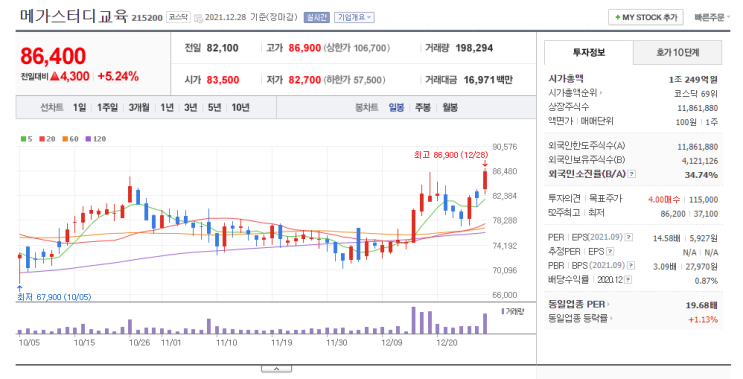The width and height of the screenshot is (743, 379).
Task: Select the 1일 line chart
Action: pos(79,108)
